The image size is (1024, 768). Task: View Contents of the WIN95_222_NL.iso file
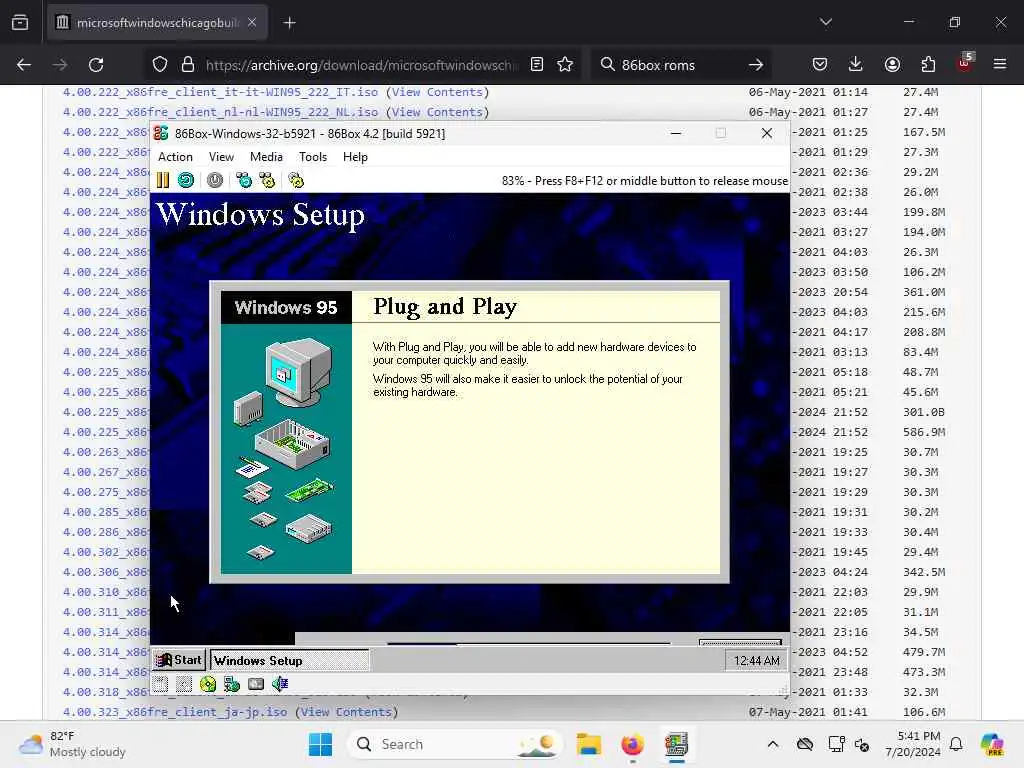(438, 112)
